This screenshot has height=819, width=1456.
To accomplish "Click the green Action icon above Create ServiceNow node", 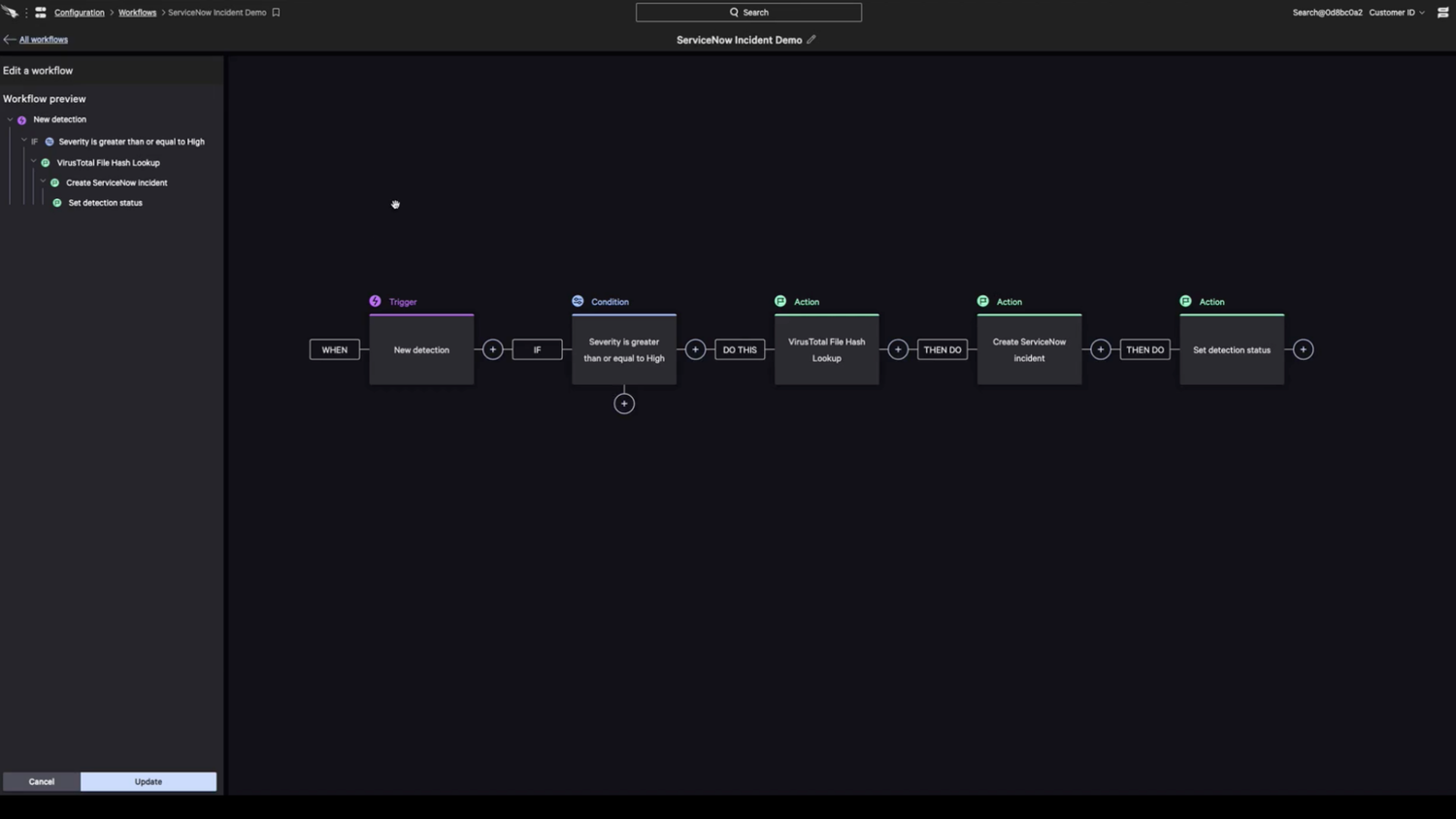I will click(x=983, y=302).
